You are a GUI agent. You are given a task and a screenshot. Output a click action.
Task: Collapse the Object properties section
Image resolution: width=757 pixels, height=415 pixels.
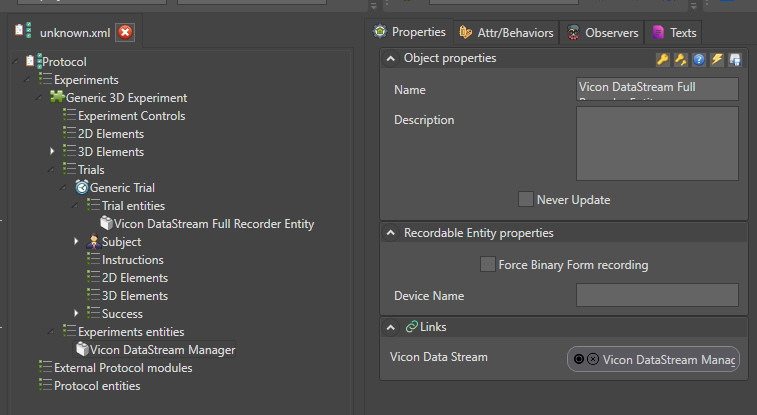click(x=390, y=59)
